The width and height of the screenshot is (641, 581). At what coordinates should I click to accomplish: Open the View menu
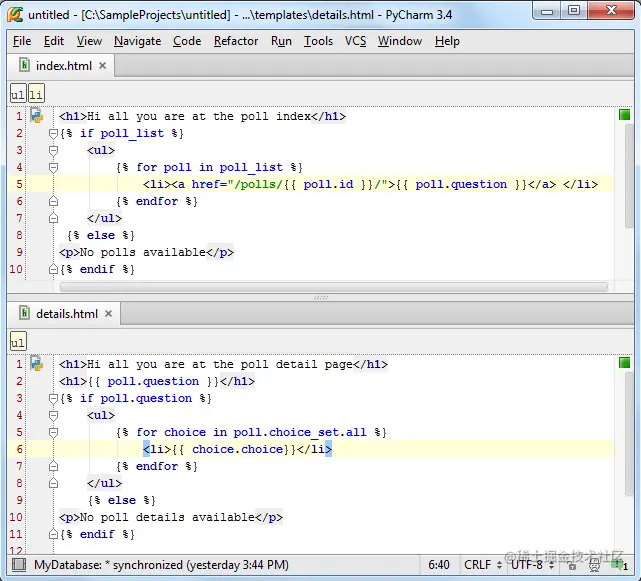pyautogui.click(x=89, y=41)
